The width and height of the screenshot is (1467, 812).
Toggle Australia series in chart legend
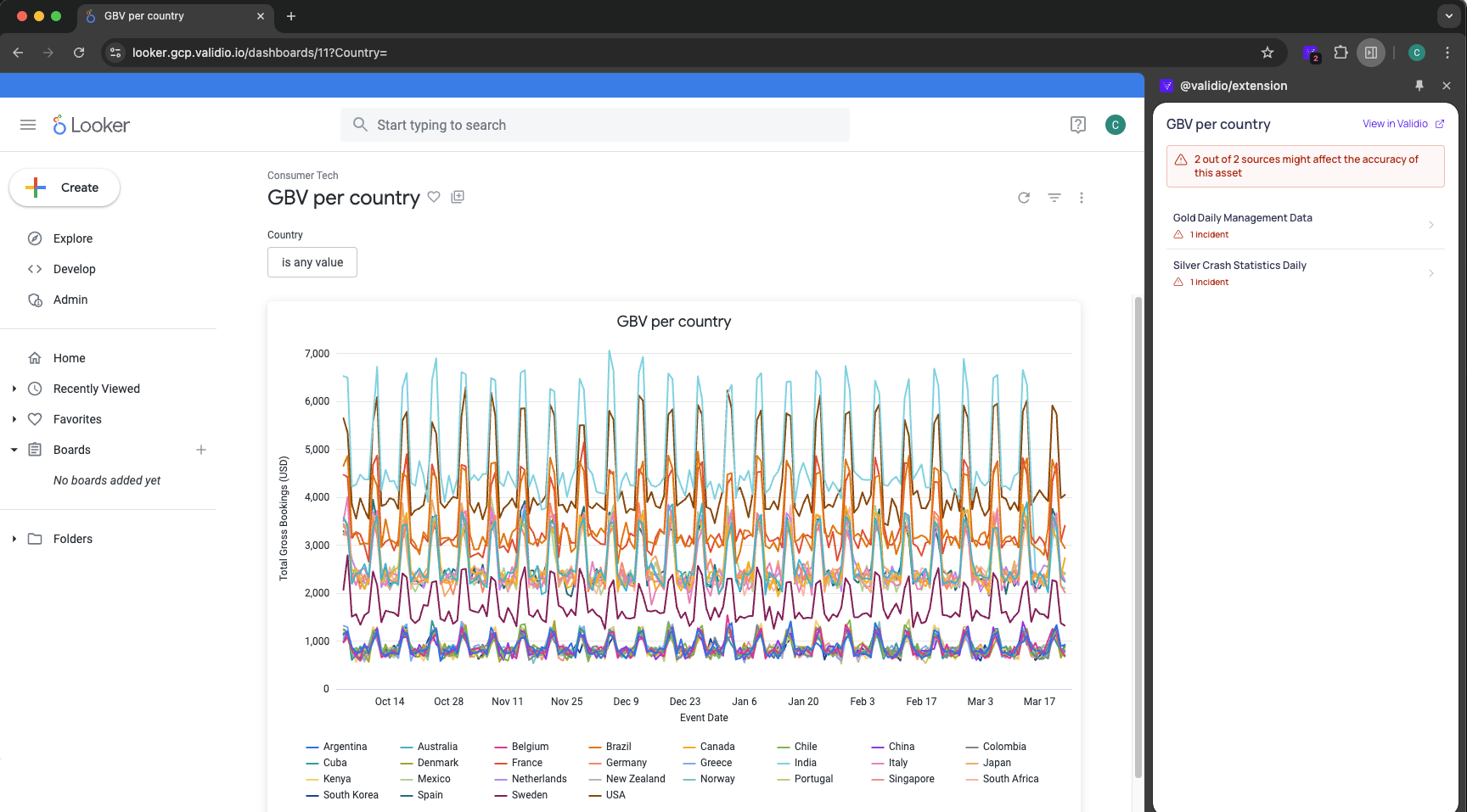pyautogui.click(x=429, y=747)
